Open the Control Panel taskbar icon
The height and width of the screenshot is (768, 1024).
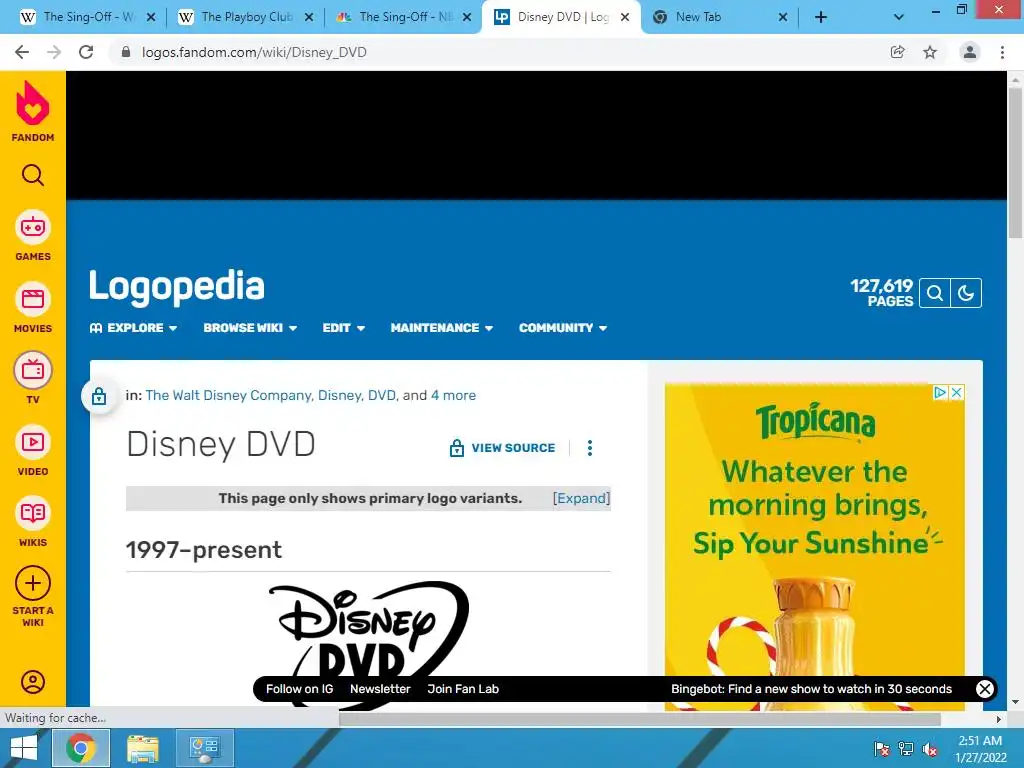tap(205, 748)
